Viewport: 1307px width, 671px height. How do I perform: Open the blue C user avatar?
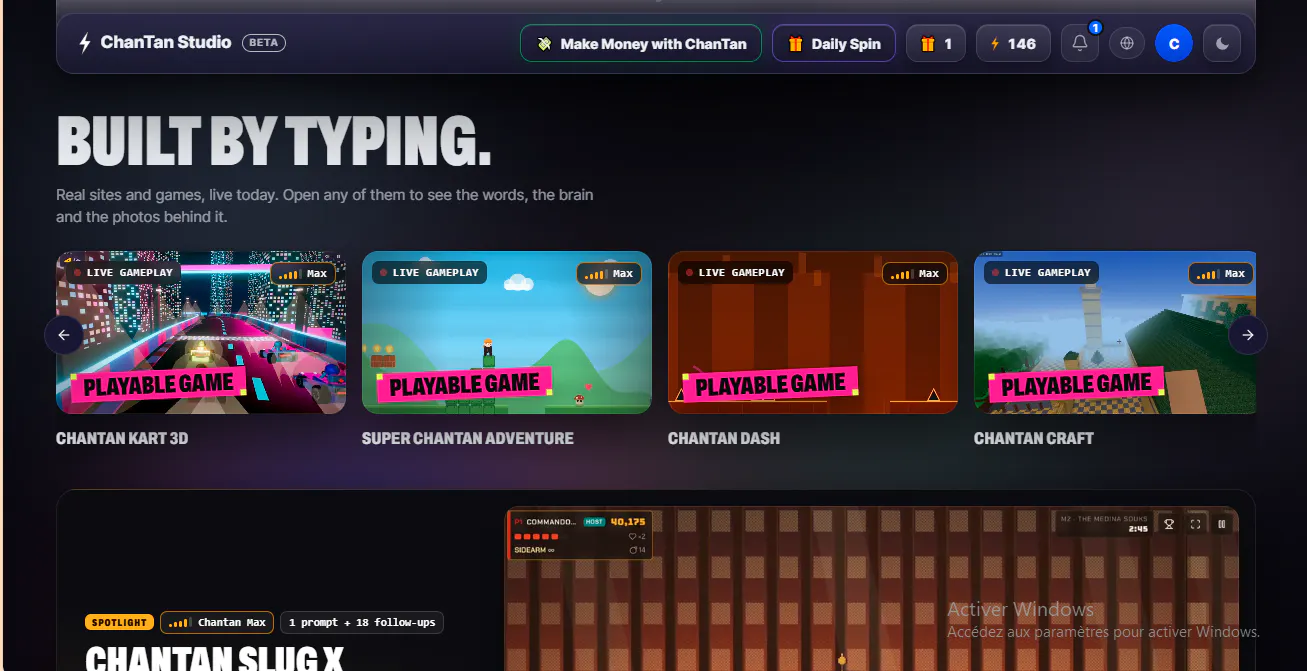1174,43
